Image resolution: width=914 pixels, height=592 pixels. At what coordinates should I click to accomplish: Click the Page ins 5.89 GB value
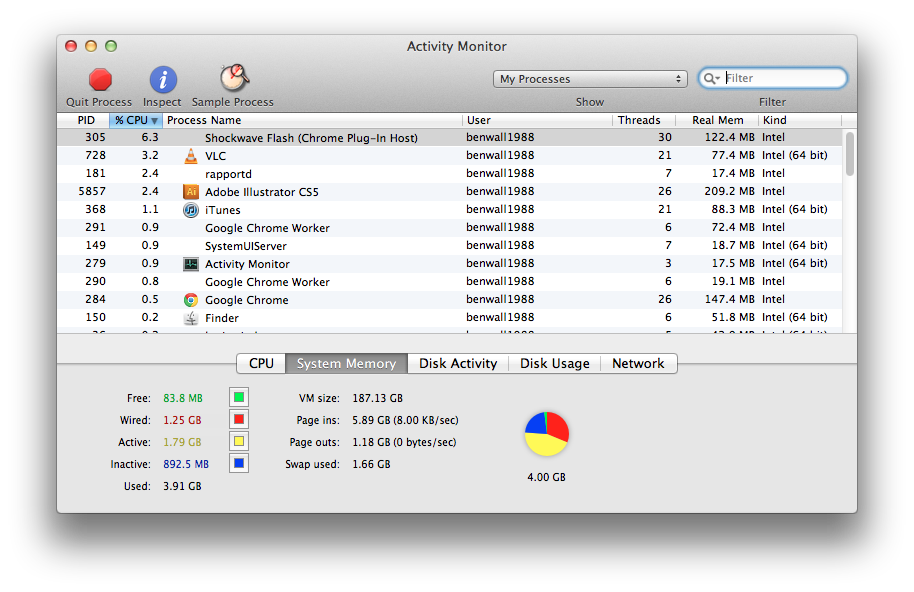pos(405,420)
